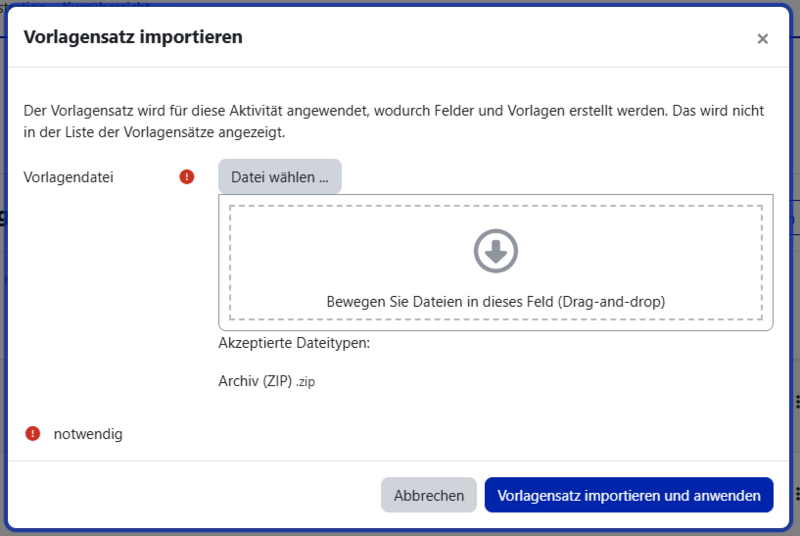
Task: Click 'Vorlagensatz importieren und anwenden'
Action: coord(628,495)
